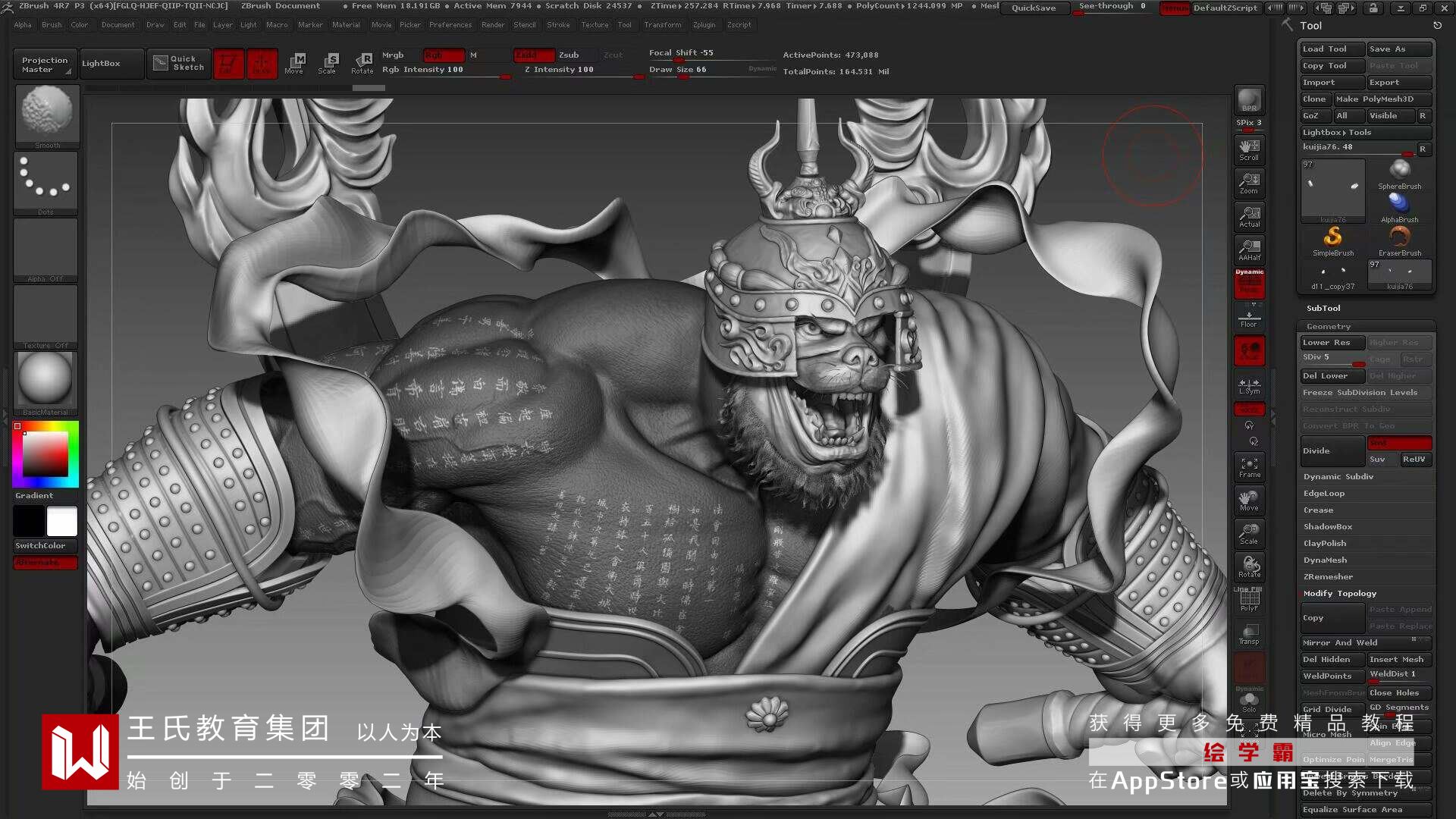
Task: Toggle the Floor grid
Action: coord(1249,316)
